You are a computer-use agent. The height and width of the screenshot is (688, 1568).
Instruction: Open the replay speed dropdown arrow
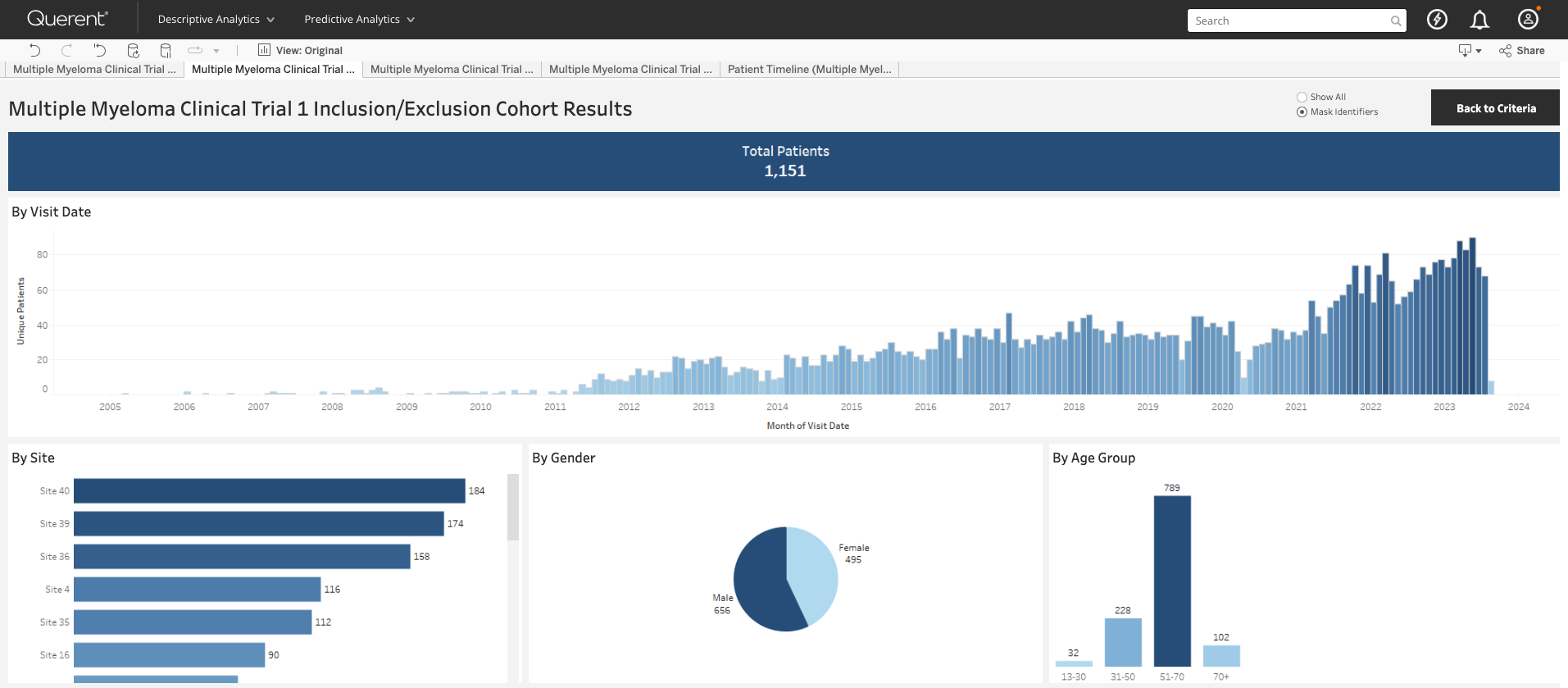click(x=216, y=51)
